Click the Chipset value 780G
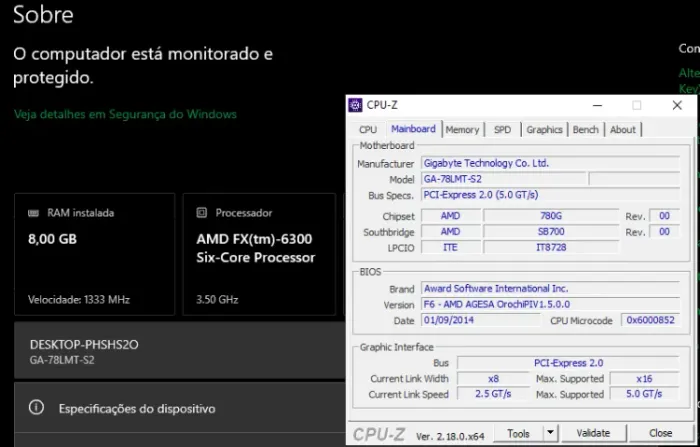This screenshot has width=700, height=447. point(551,216)
